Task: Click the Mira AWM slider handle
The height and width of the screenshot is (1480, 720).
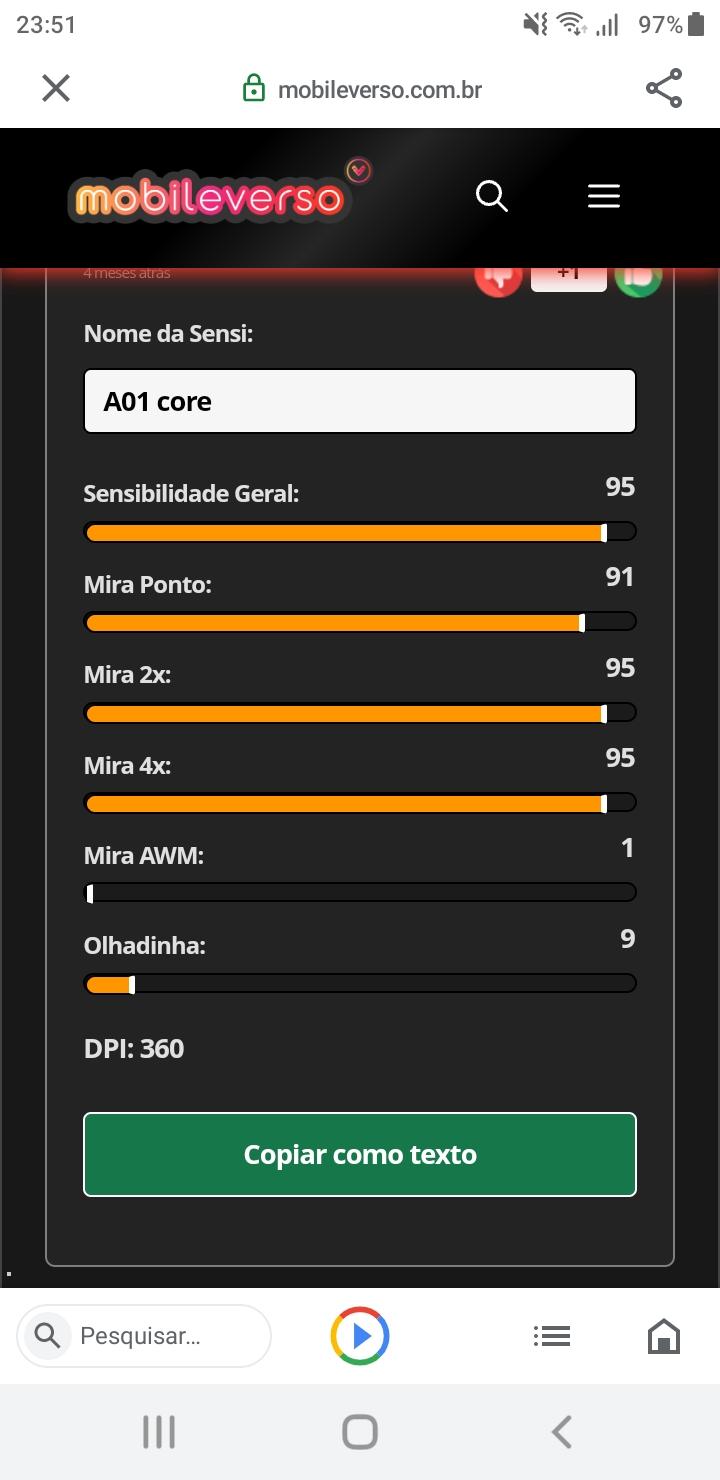Action: [x=90, y=893]
